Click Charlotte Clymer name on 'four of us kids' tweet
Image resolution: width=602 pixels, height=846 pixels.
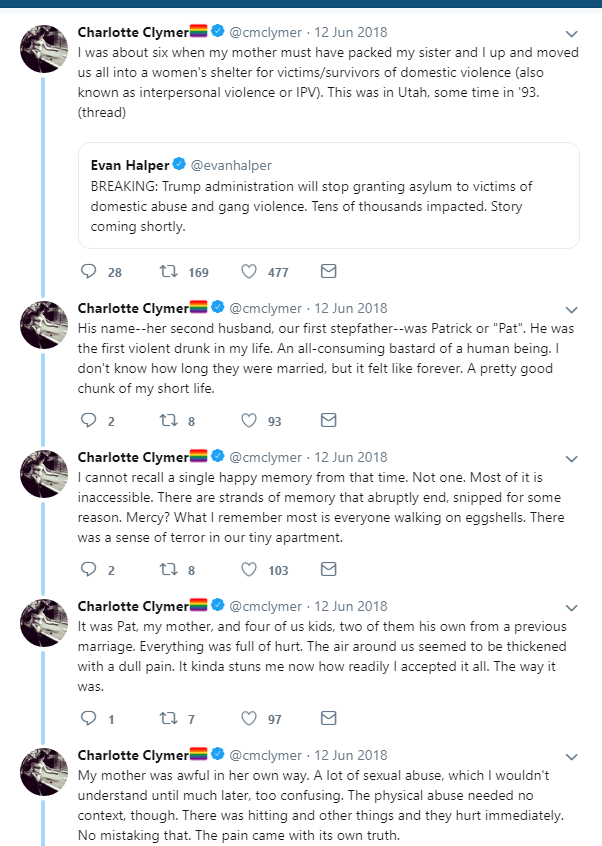(133, 606)
